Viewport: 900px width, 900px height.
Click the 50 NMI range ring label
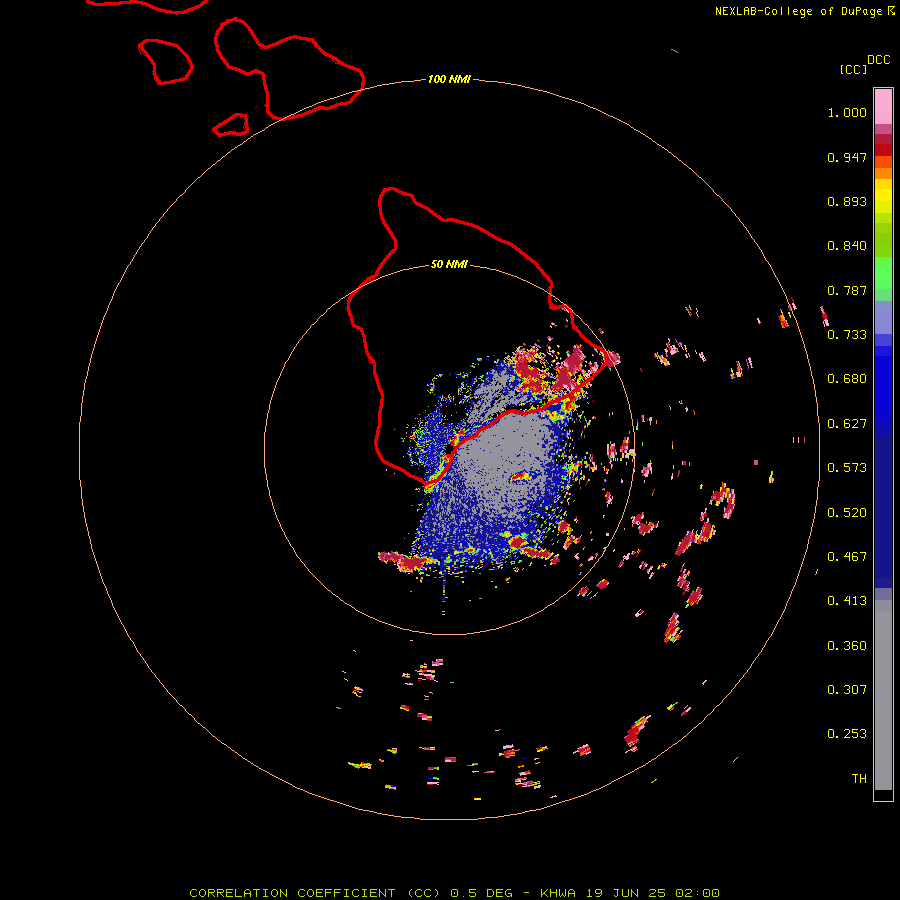449,265
